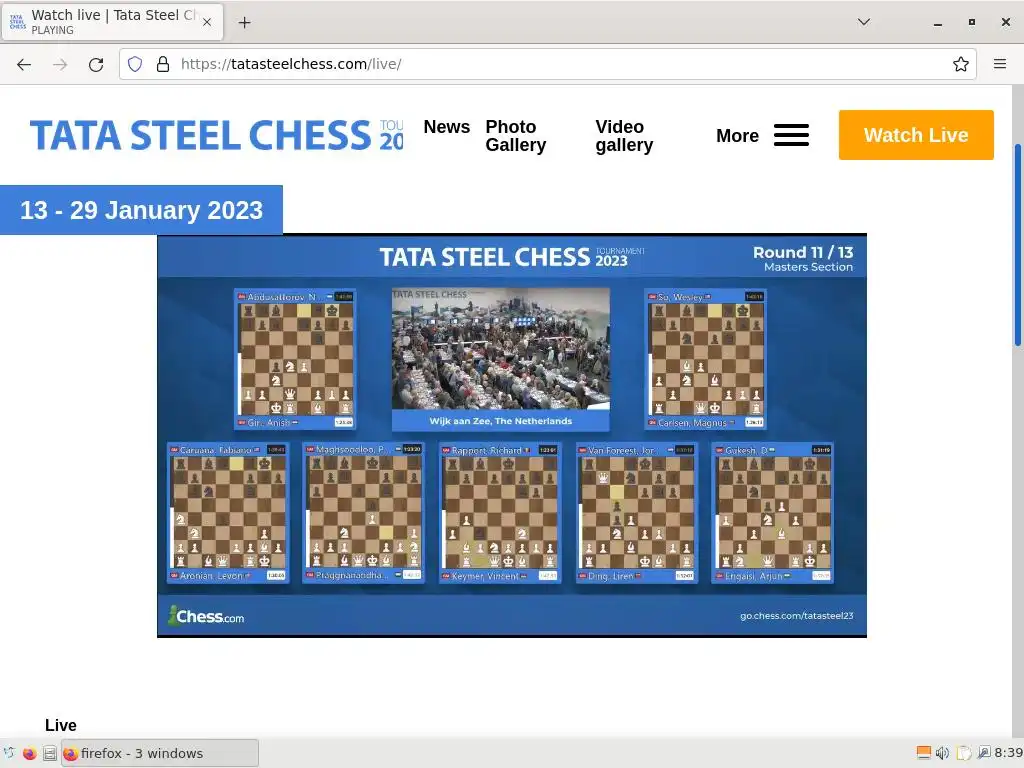
Task: Open the taskbar firefox - 3 windows button
Action: [160, 753]
